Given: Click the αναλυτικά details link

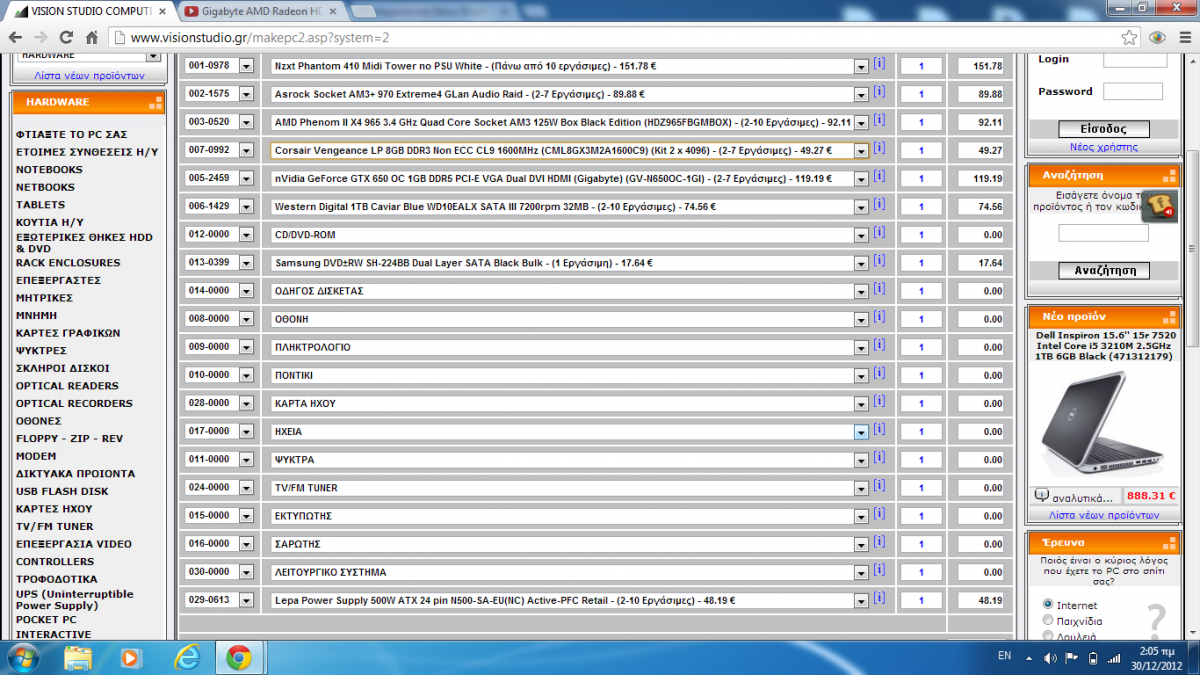Looking at the screenshot, I should (1082, 497).
